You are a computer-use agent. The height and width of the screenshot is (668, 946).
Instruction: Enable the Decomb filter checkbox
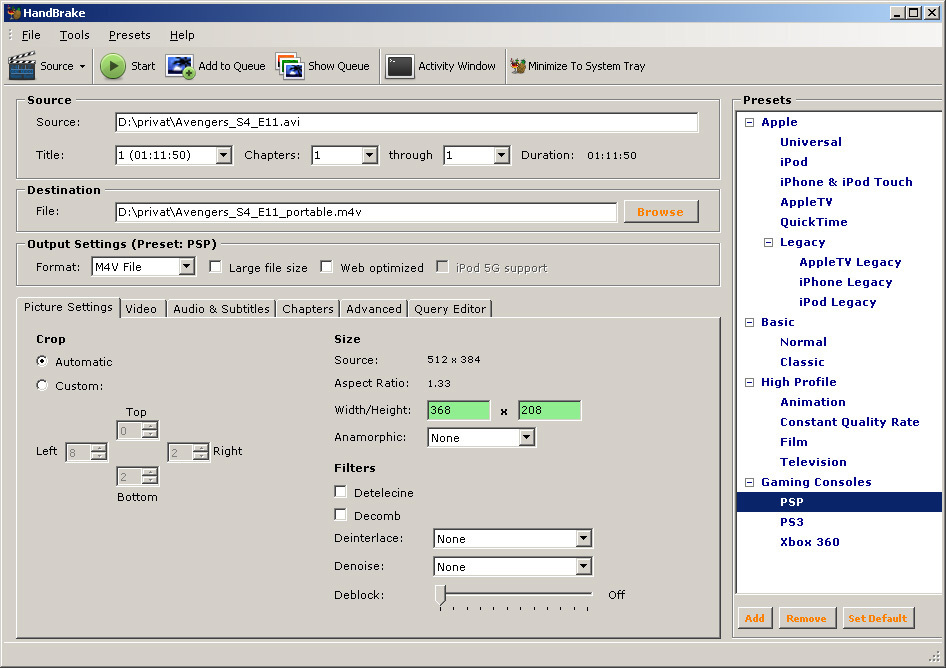pos(340,515)
